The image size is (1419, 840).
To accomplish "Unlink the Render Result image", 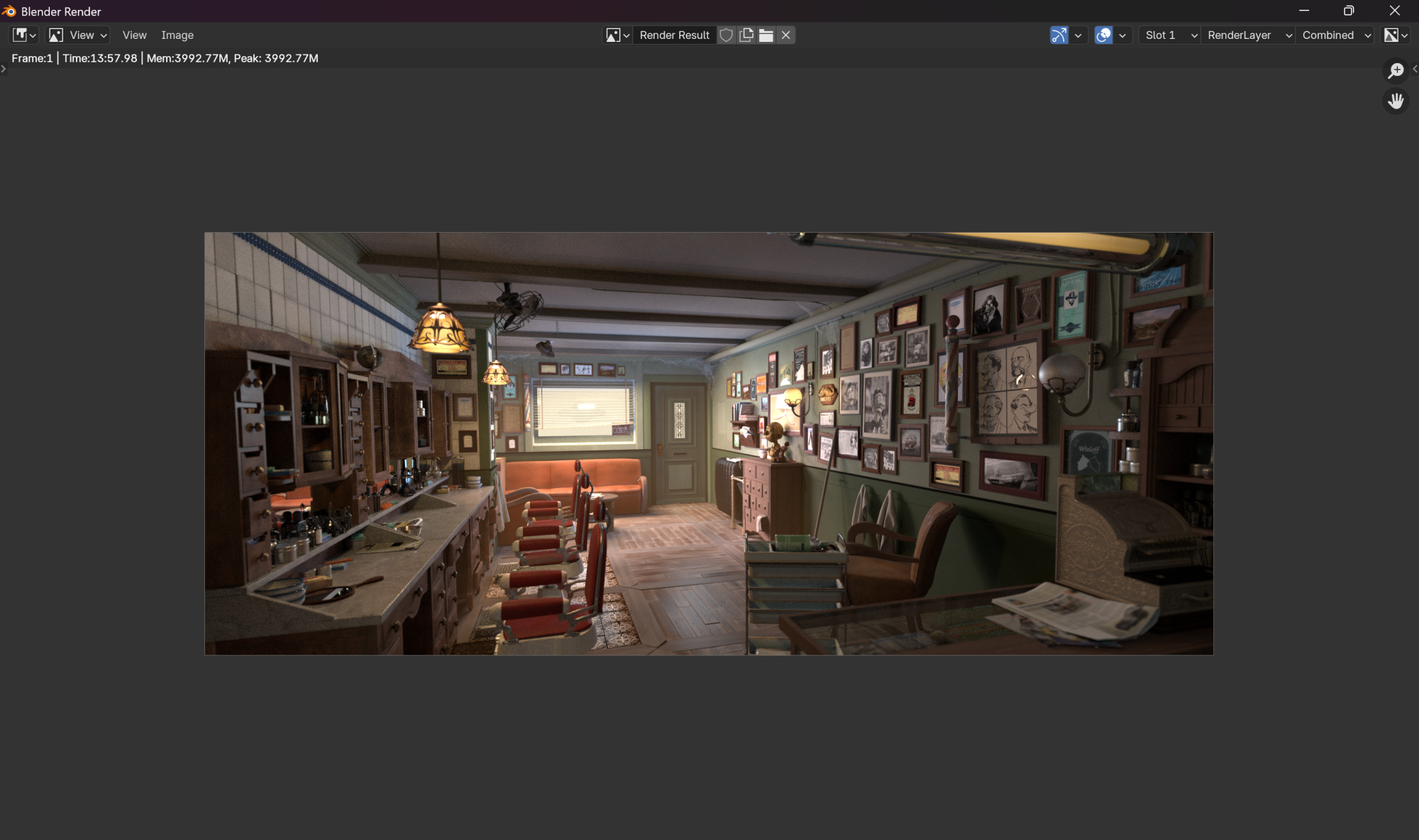I will point(785,35).
